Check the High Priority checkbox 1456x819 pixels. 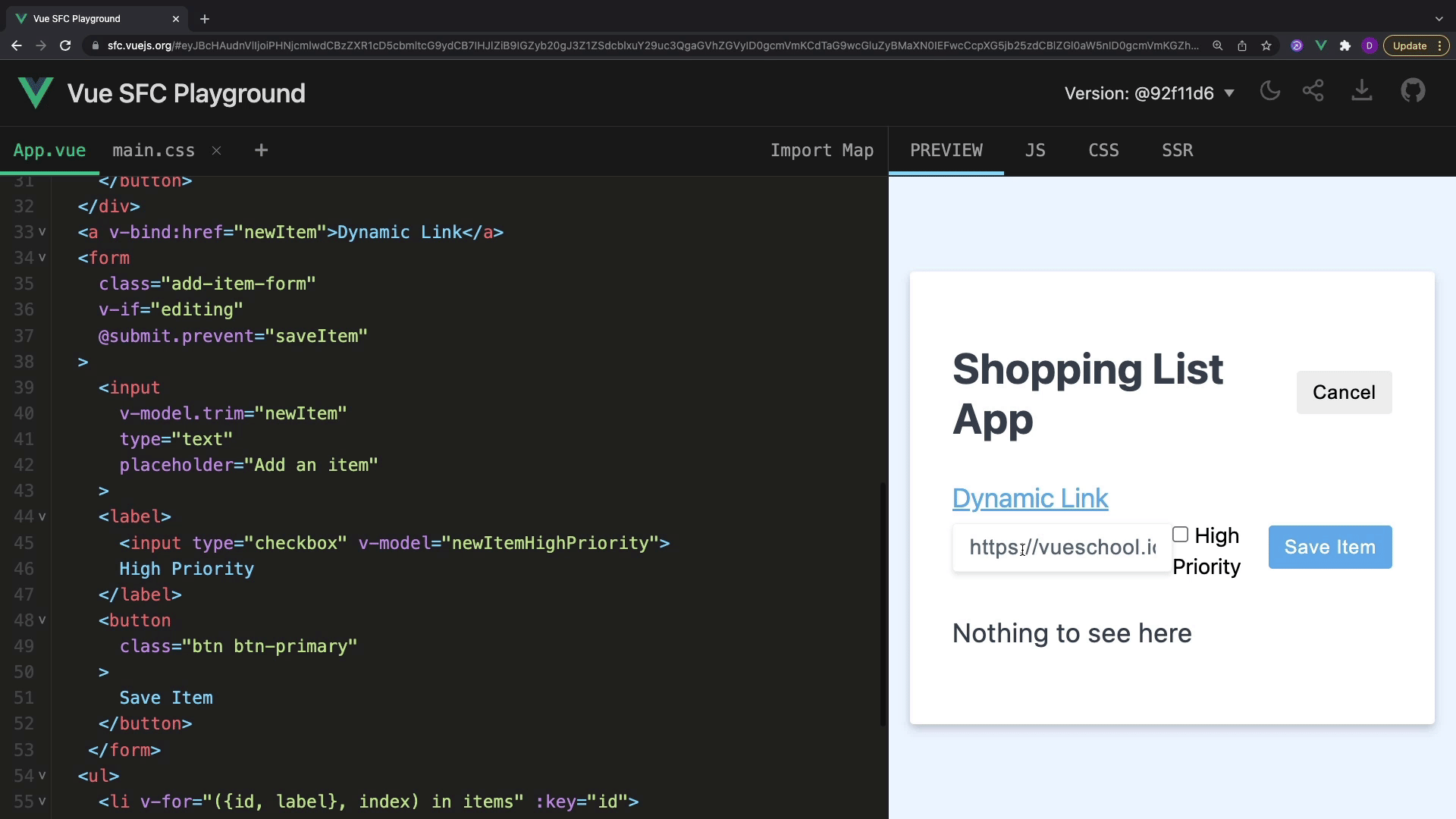(1180, 535)
